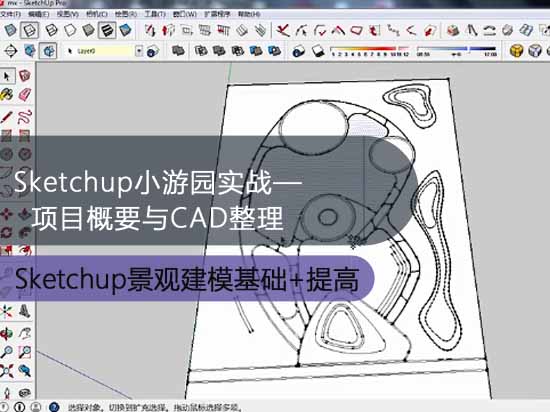Open the 扩展程序 menu
The height and width of the screenshot is (412, 550).
(x=217, y=14)
